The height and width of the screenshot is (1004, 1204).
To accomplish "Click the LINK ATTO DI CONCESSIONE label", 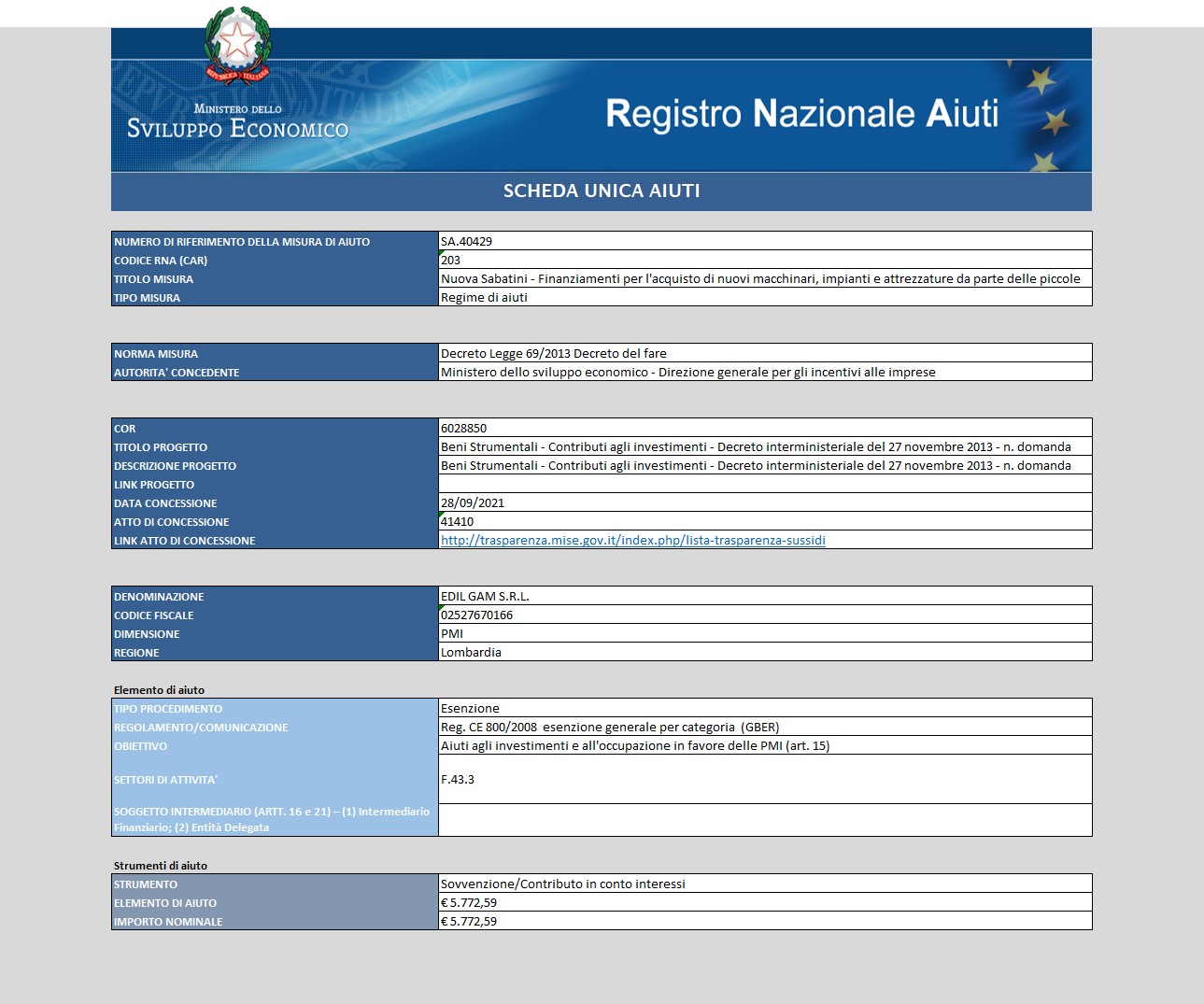I will point(184,541).
